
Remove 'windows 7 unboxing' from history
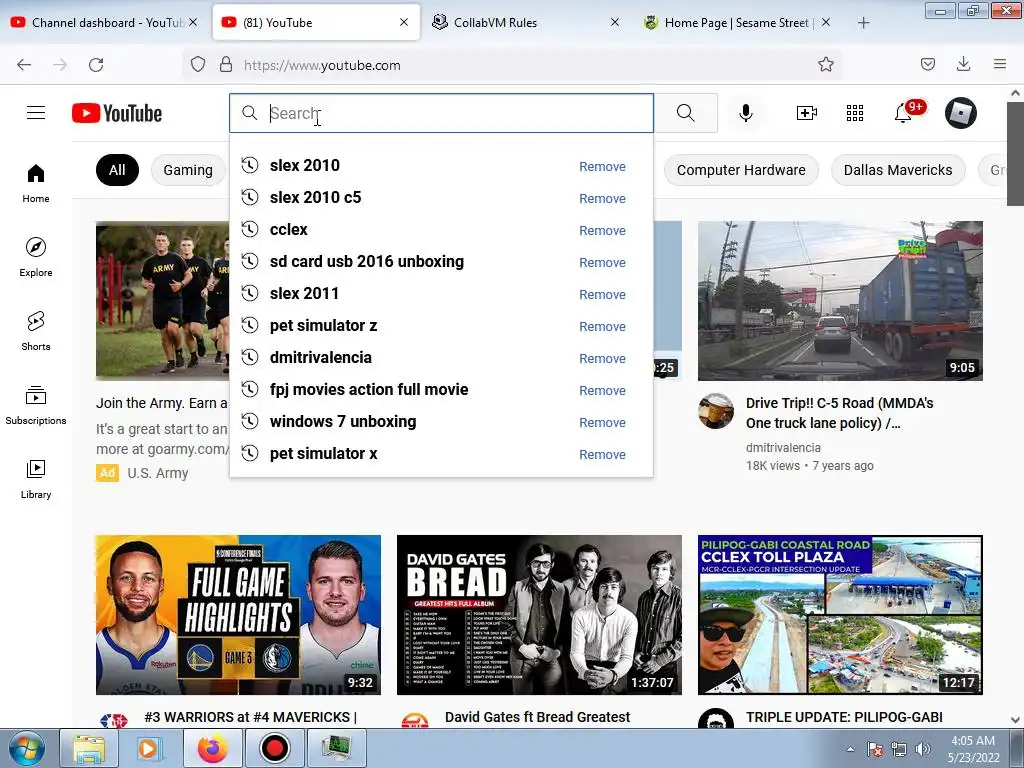pyautogui.click(x=602, y=423)
